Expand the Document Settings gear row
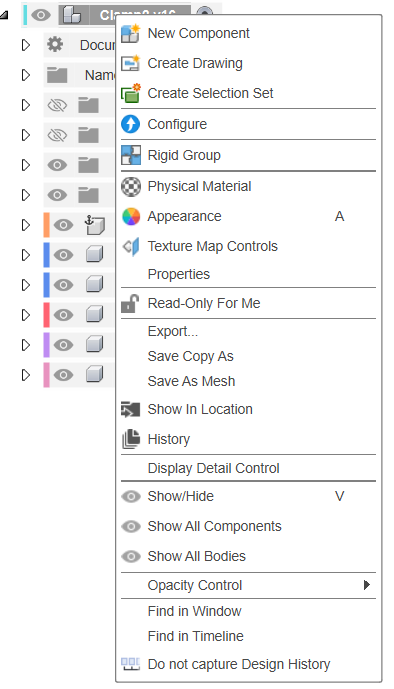 tap(26, 45)
